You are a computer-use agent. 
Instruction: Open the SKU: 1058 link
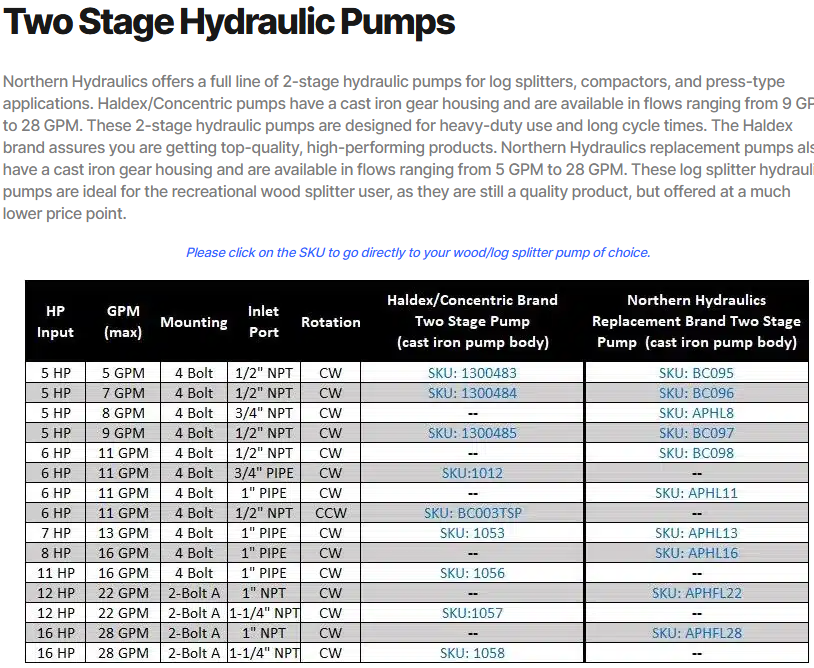[472, 653]
